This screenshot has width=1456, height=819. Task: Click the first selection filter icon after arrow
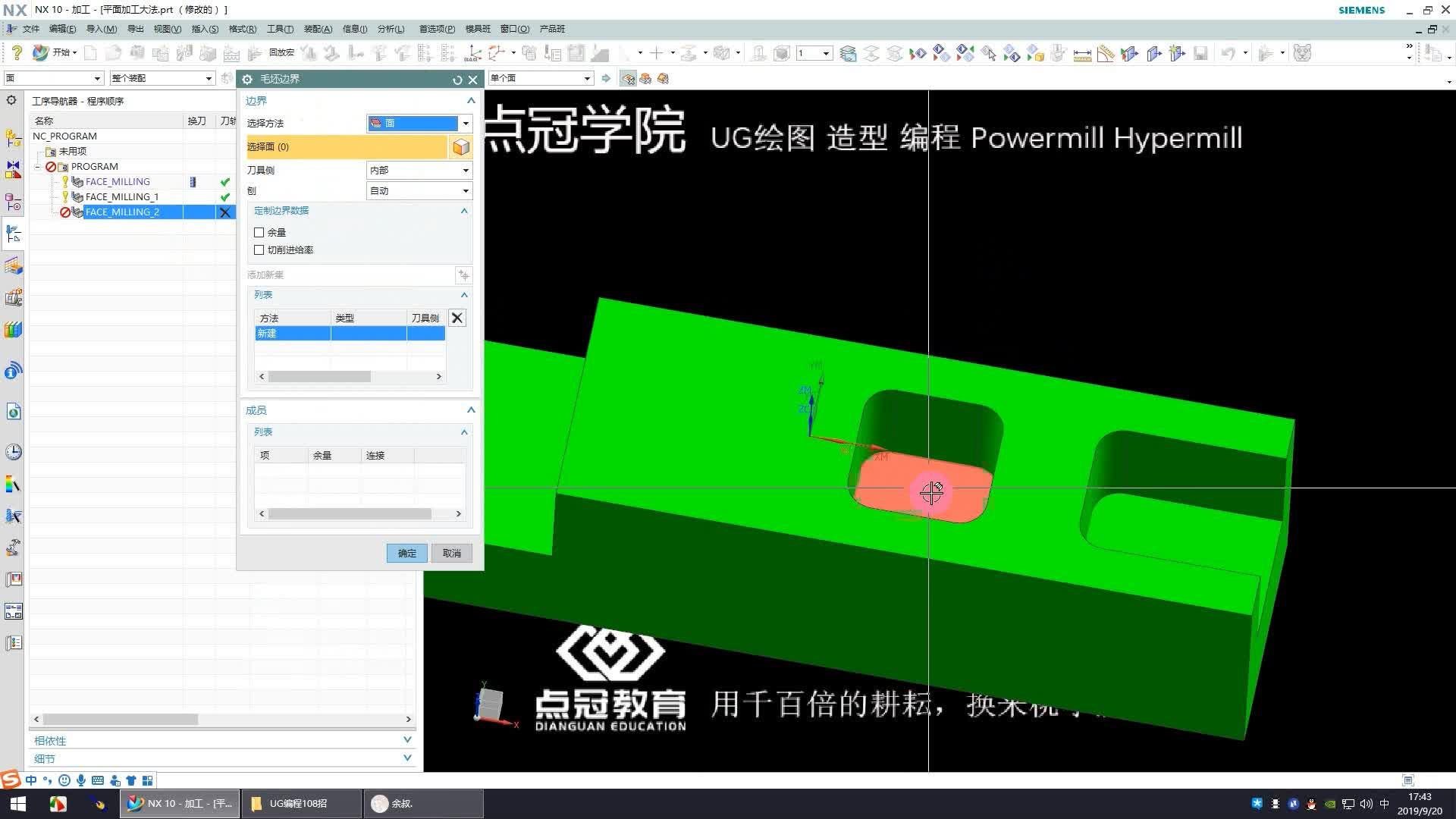(628, 78)
